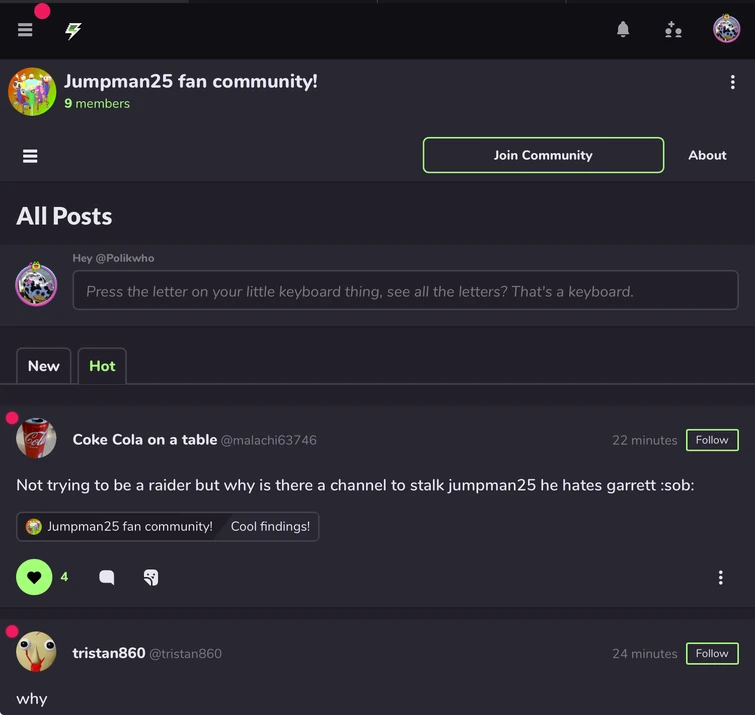Switch to the New posts tab
This screenshot has height=715, width=755.
click(x=43, y=366)
